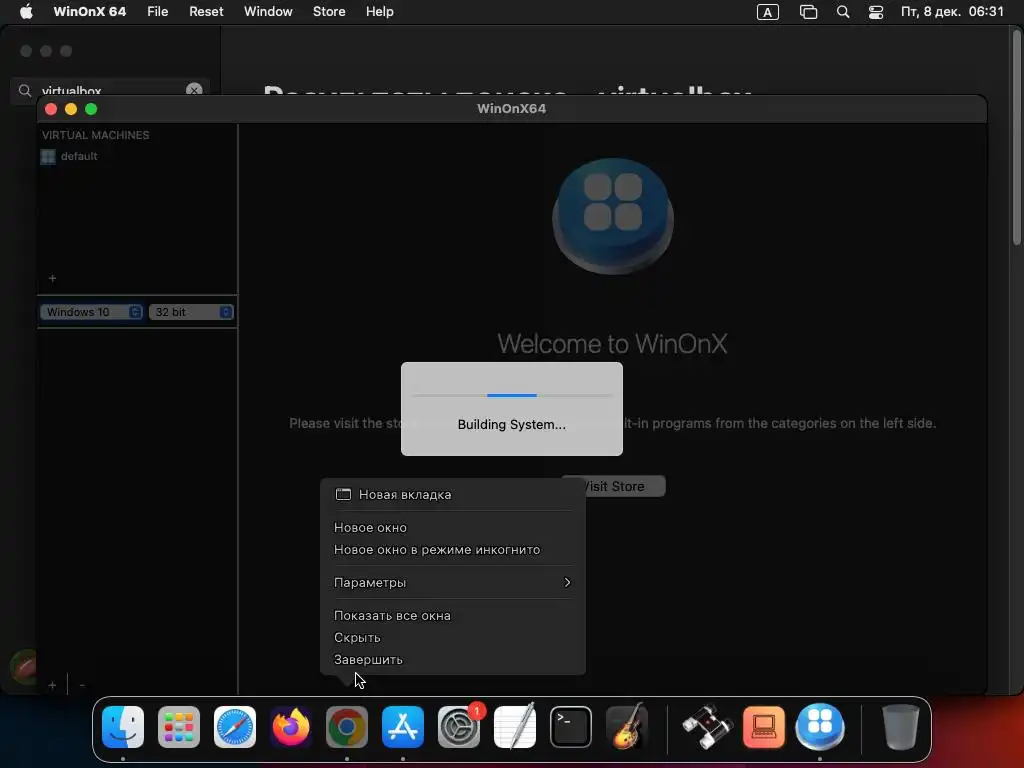Click the Welcome to WinOnX heading
The width and height of the screenshot is (1024, 768).
(x=612, y=344)
